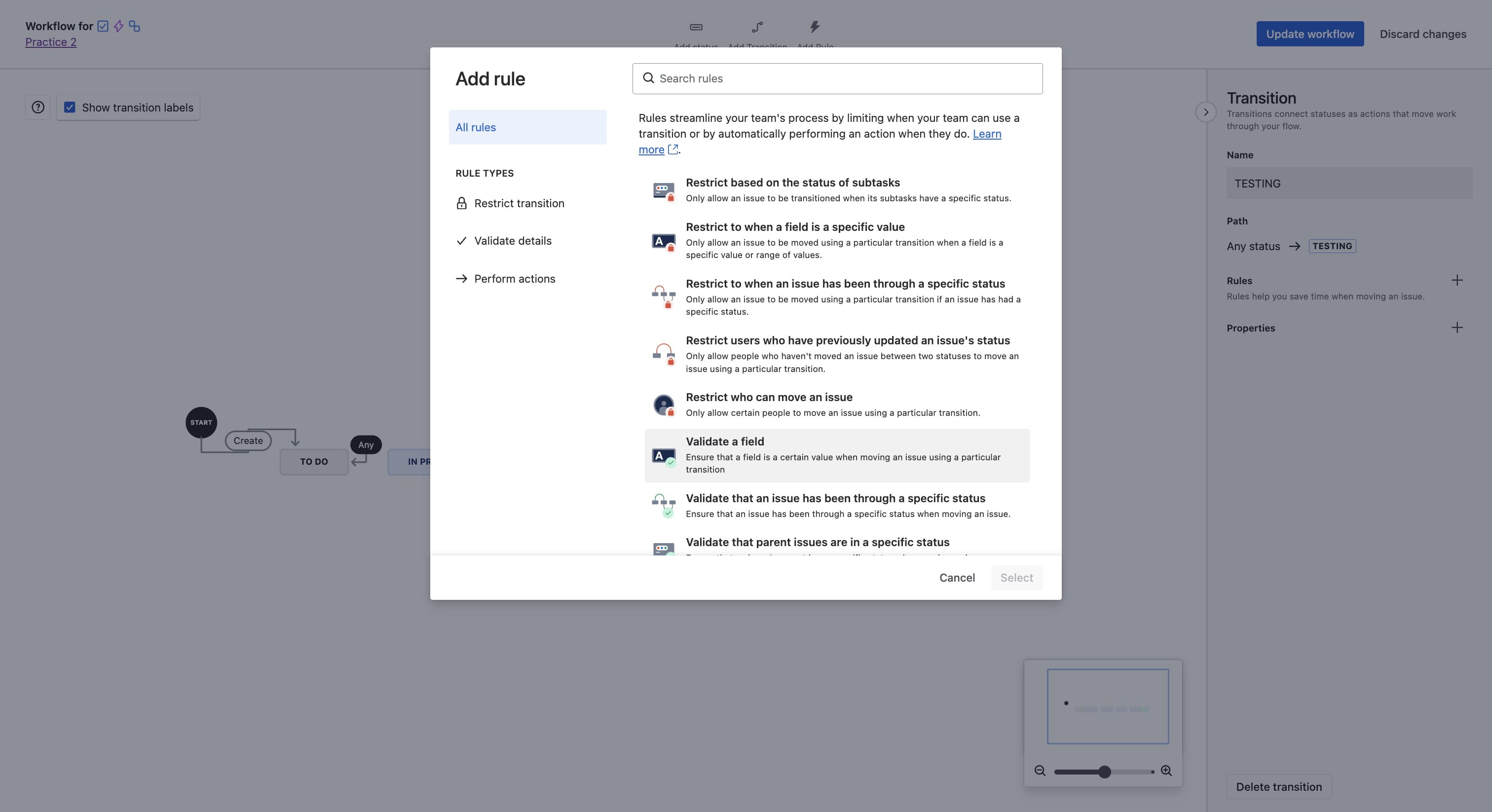Click the zoom slider handle
1492x812 pixels.
[x=1105, y=772]
